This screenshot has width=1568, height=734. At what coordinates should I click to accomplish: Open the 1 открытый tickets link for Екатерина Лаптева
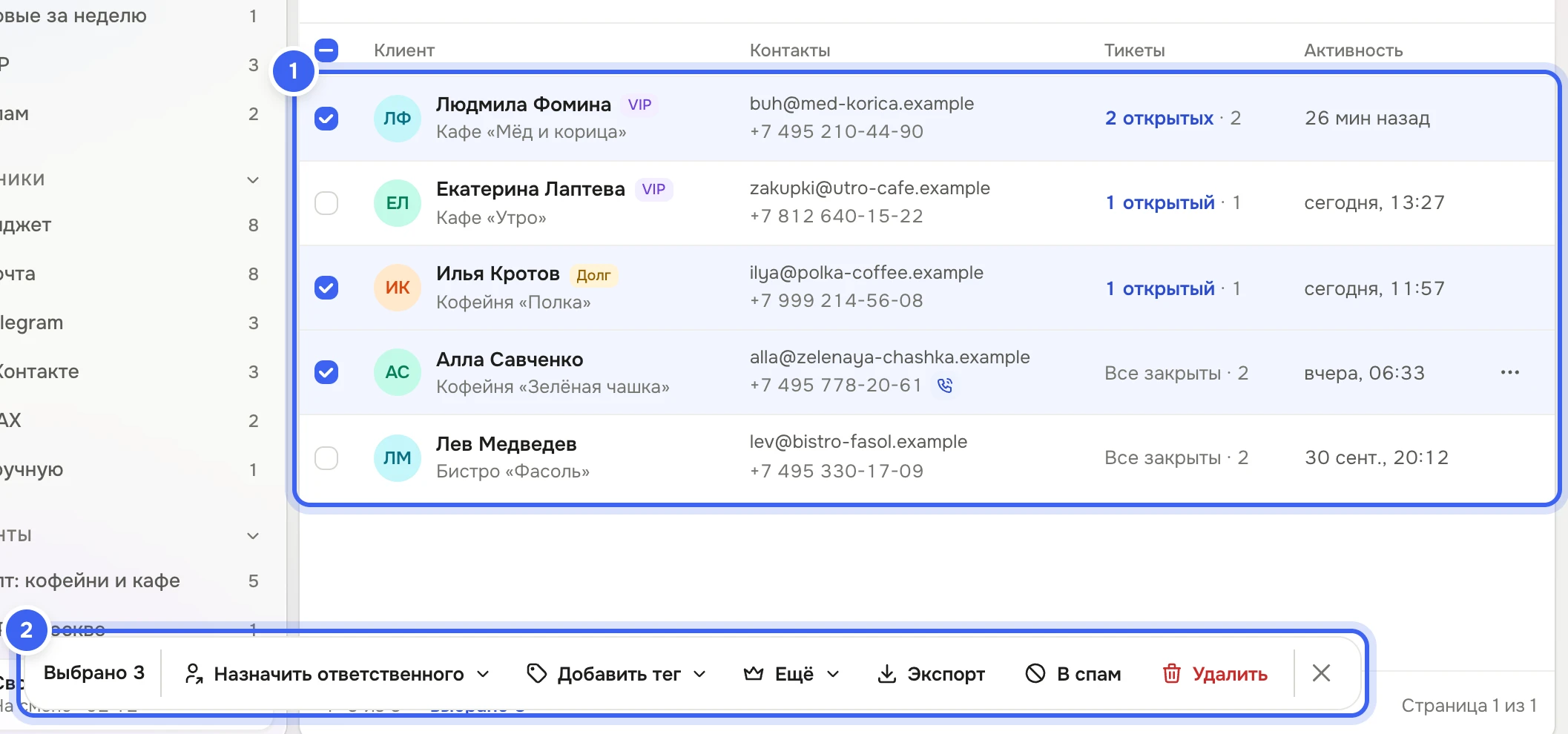(x=1160, y=202)
